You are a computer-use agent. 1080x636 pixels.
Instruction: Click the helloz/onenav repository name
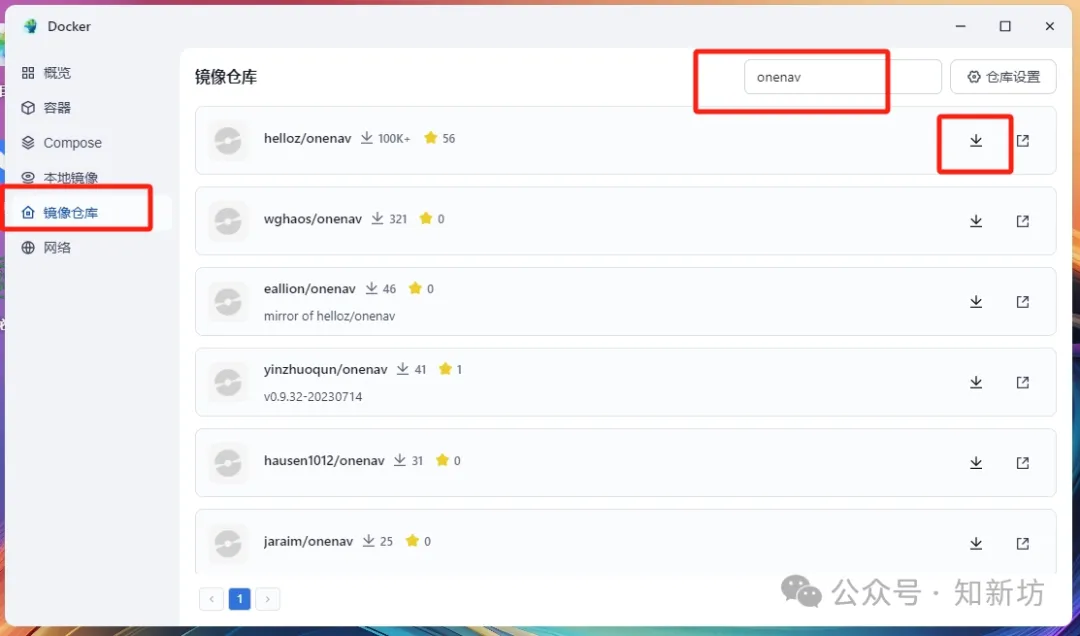(307, 139)
